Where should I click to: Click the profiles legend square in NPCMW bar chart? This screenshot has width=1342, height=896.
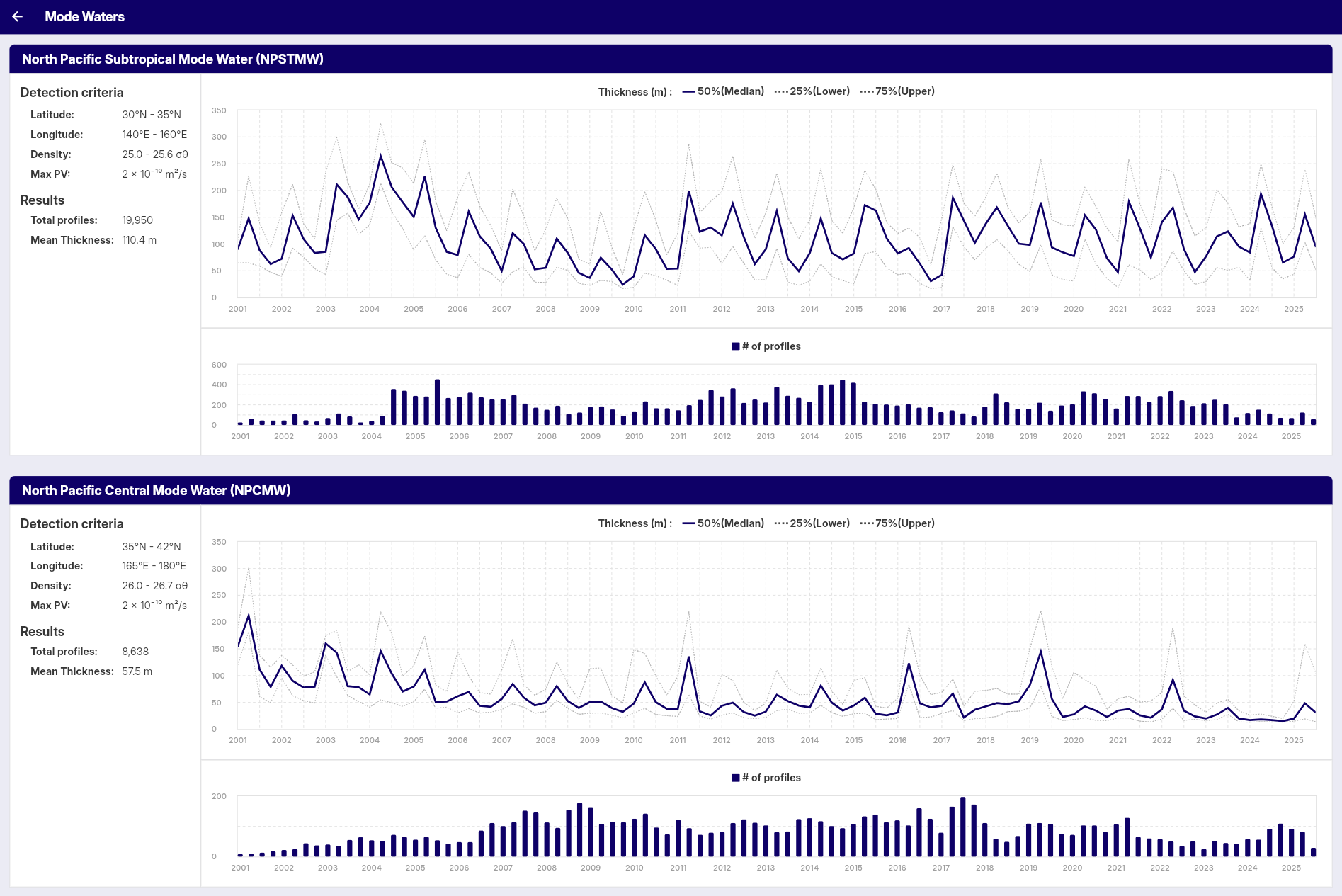[734, 777]
